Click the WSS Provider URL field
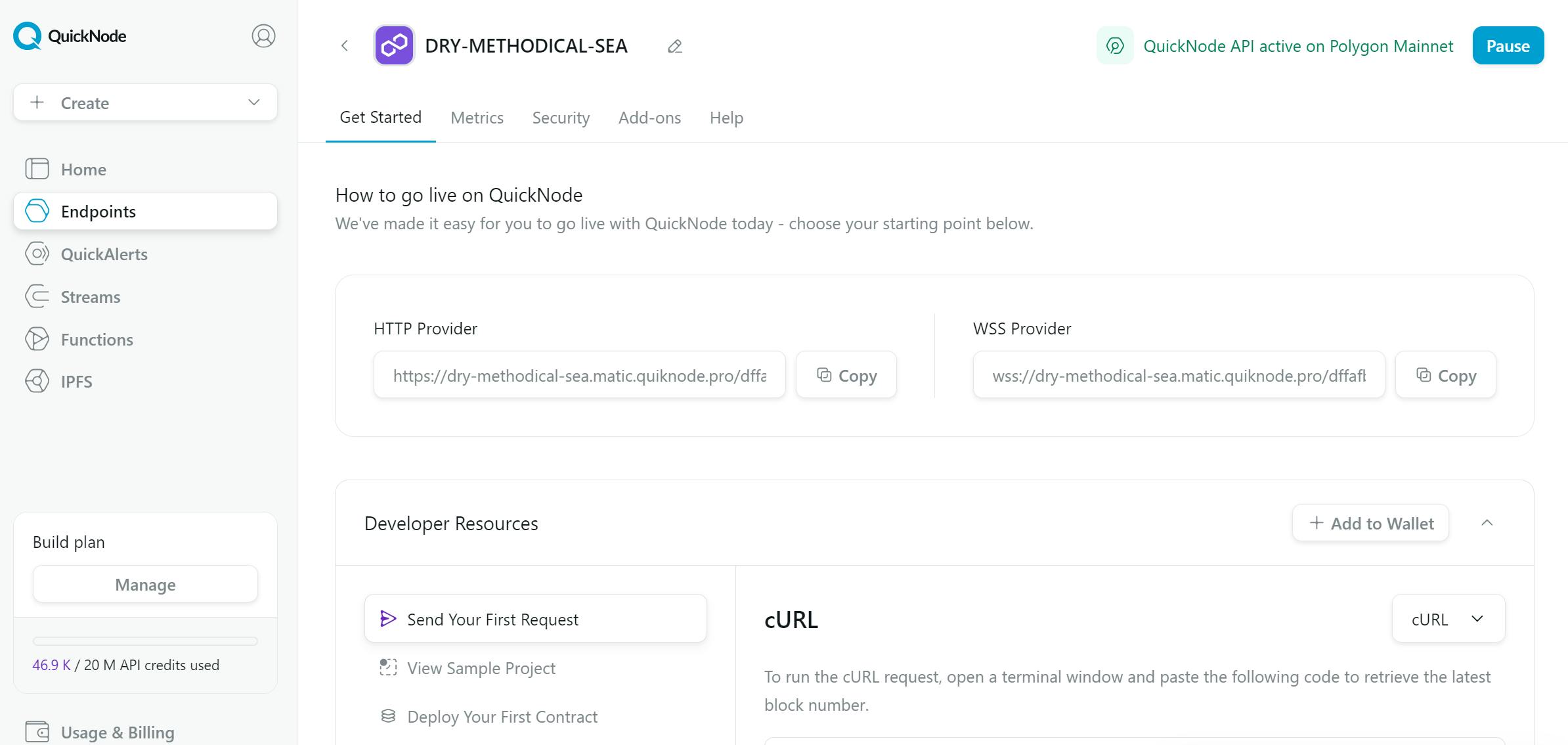Viewport: 1568px width, 745px height. (x=1179, y=374)
